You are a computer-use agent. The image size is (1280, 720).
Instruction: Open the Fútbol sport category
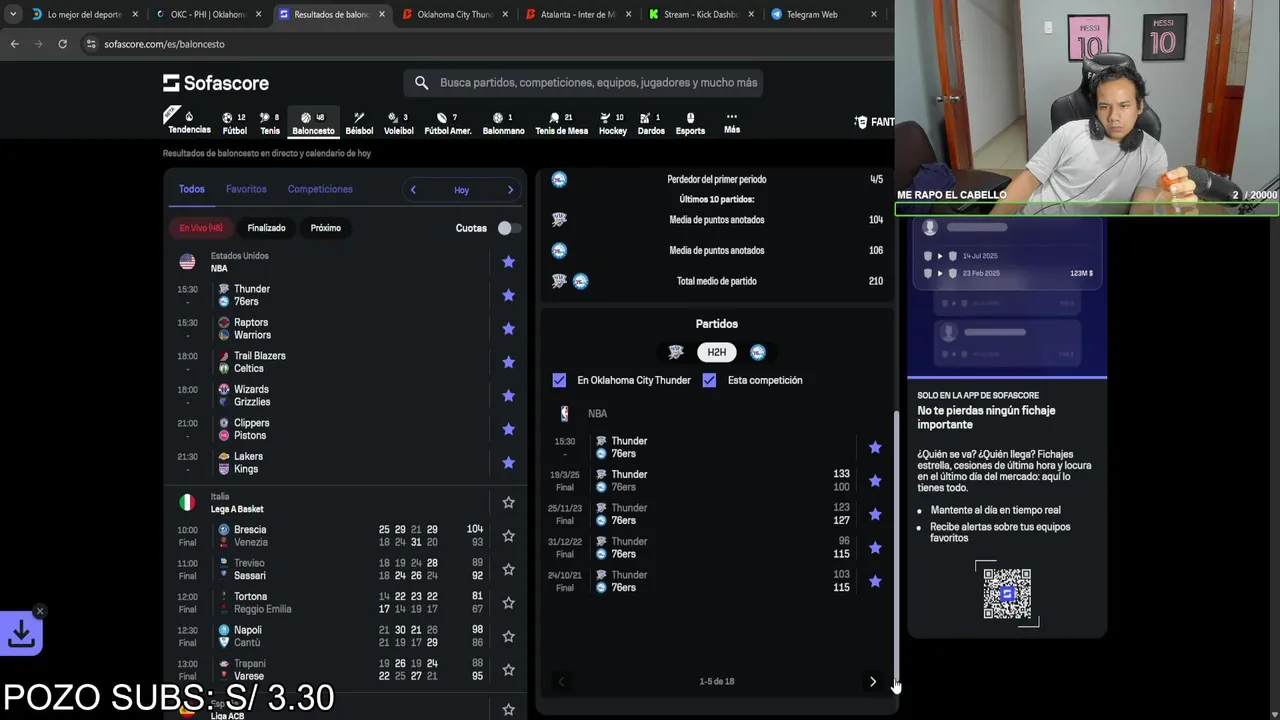[234, 123]
